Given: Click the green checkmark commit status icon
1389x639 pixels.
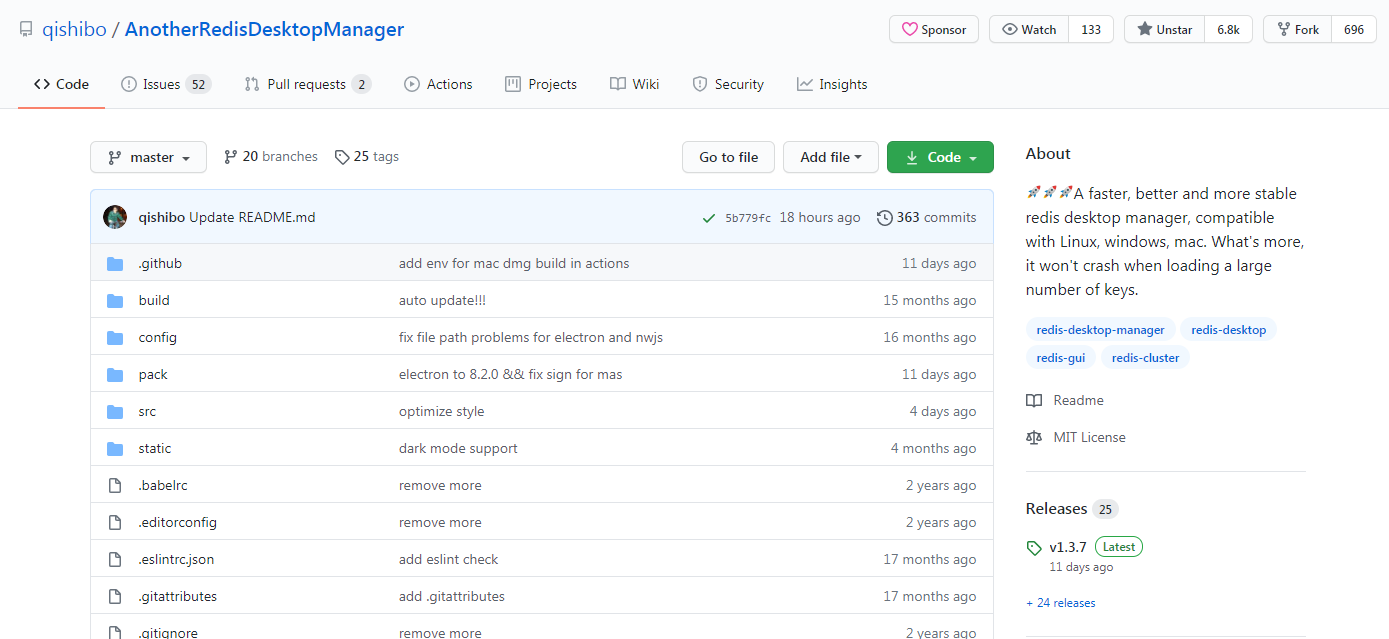Looking at the screenshot, I should pos(709,218).
